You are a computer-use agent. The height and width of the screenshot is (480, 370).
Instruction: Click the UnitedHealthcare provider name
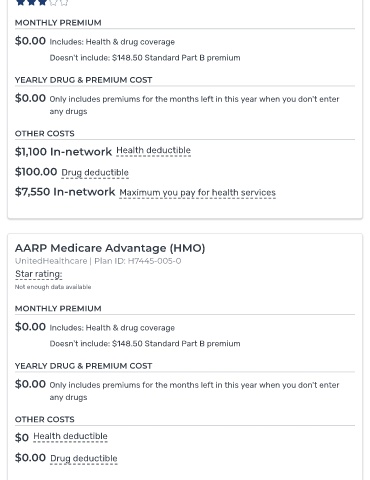pos(51,261)
